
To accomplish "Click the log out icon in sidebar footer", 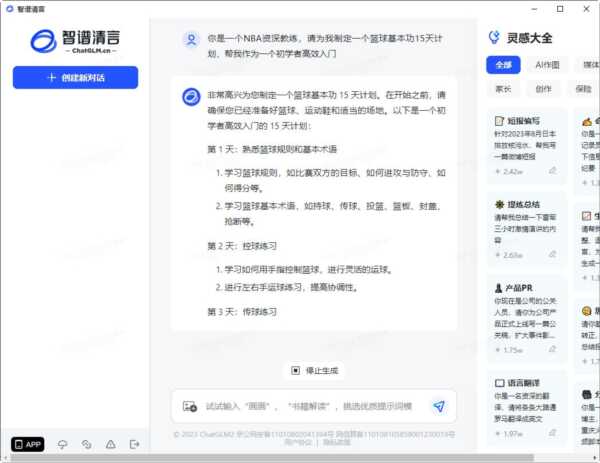I will point(135,444).
